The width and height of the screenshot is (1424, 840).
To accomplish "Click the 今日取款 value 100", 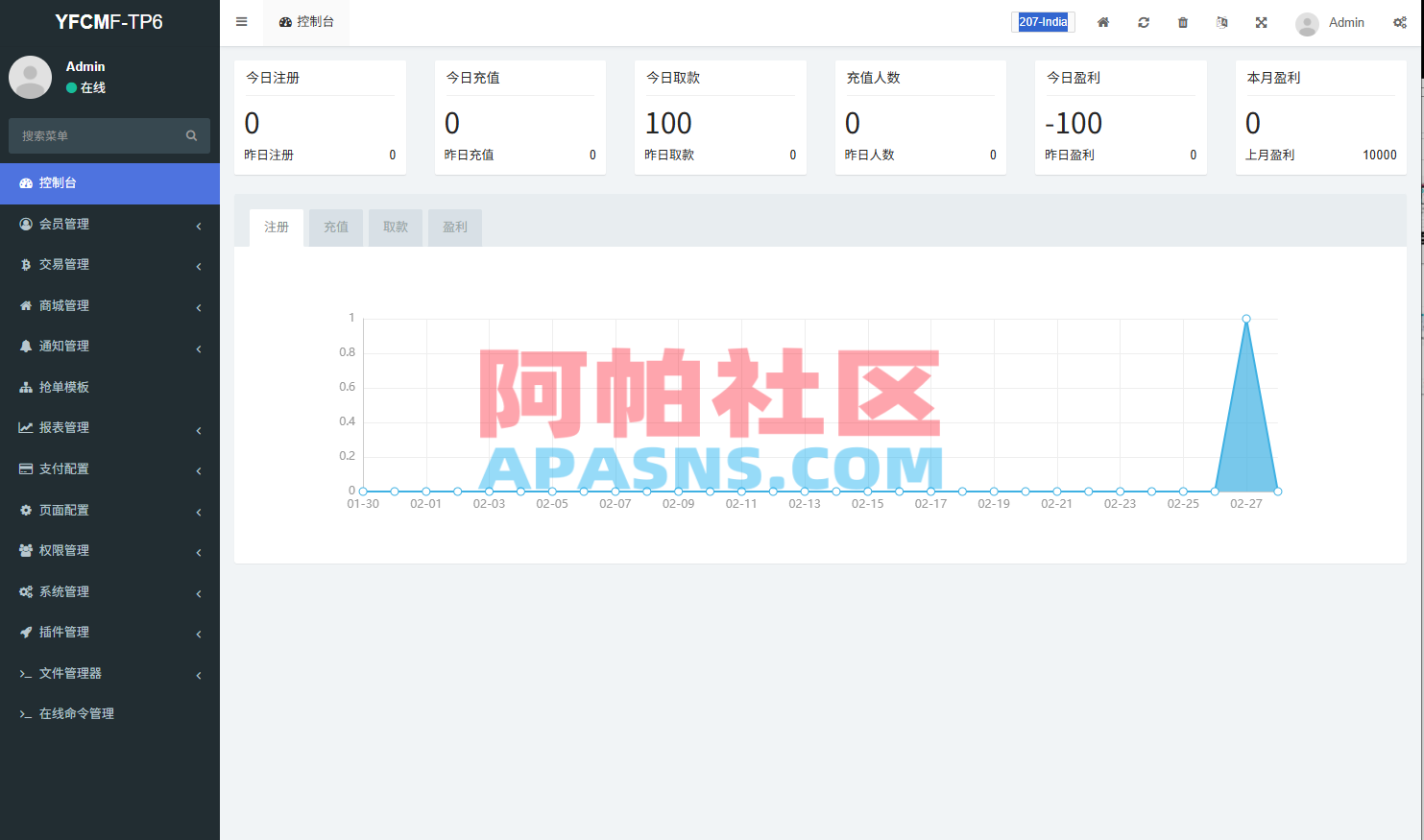I will 668,123.
